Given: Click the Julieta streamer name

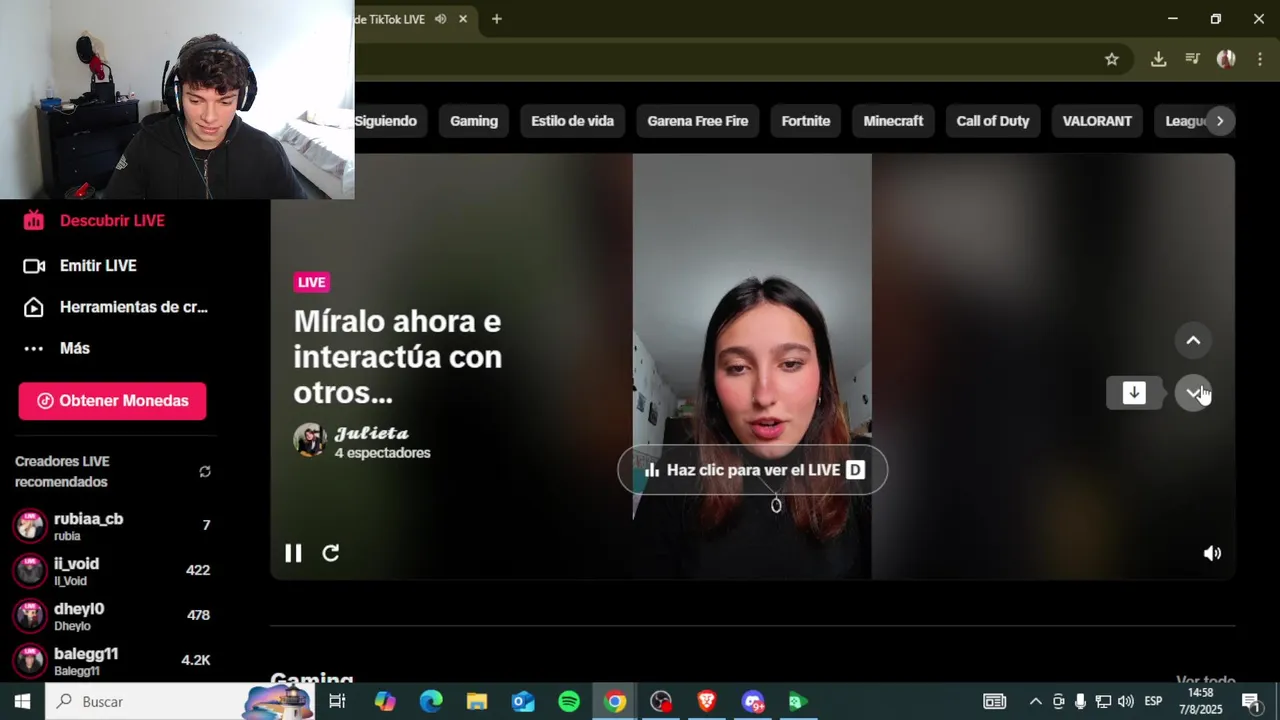Looking at the screenshot, I should 371,433.
